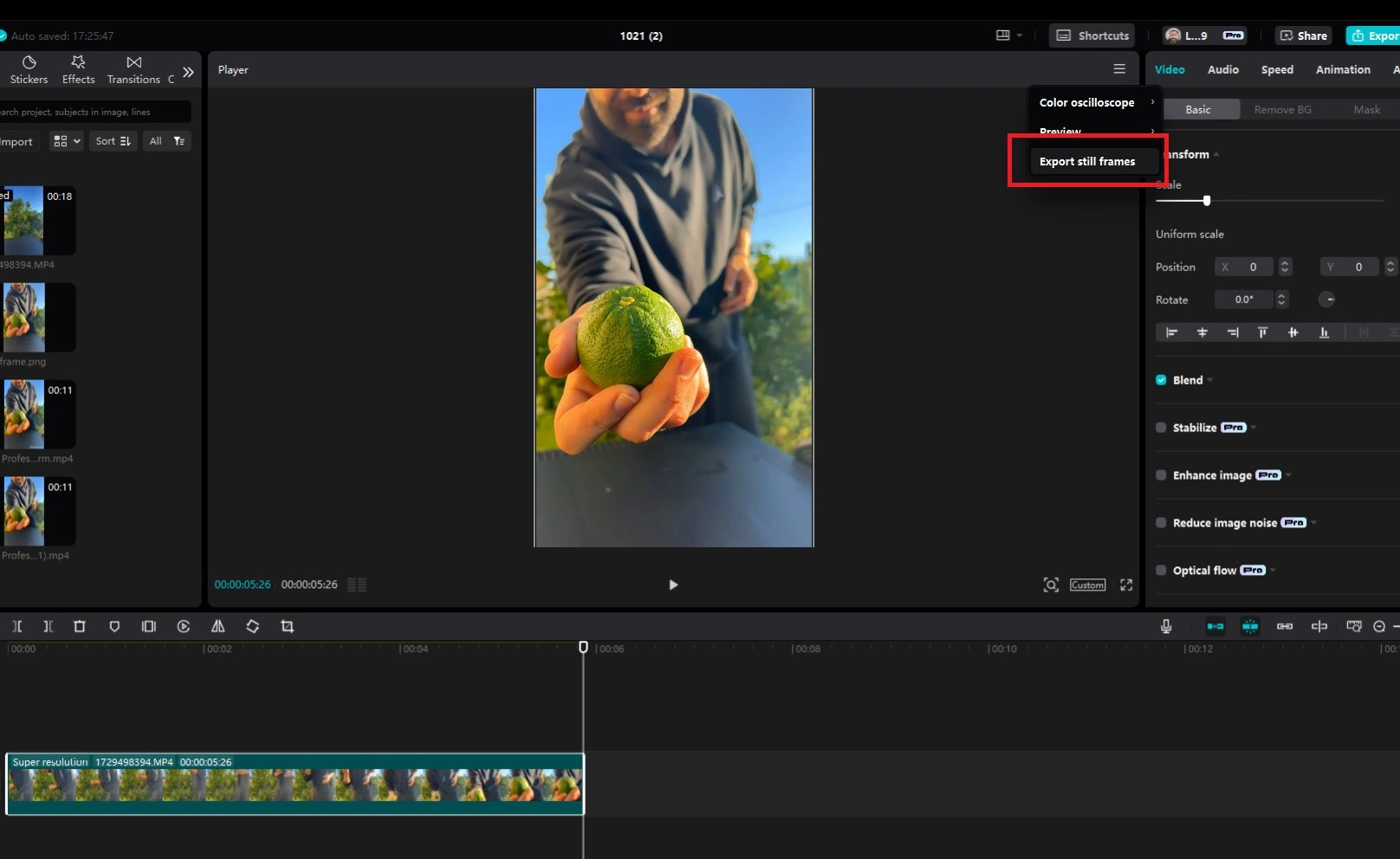Enable Reduce image noise checkbox
Image resolution: width=1400 pixels, height=859 pixels.
[x=1161, y=523]
